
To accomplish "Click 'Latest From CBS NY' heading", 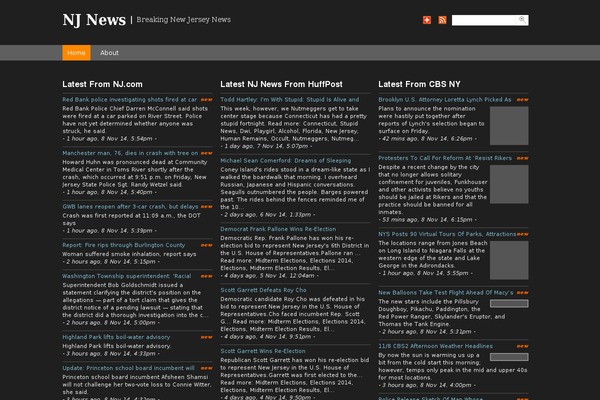I will 419,84.
